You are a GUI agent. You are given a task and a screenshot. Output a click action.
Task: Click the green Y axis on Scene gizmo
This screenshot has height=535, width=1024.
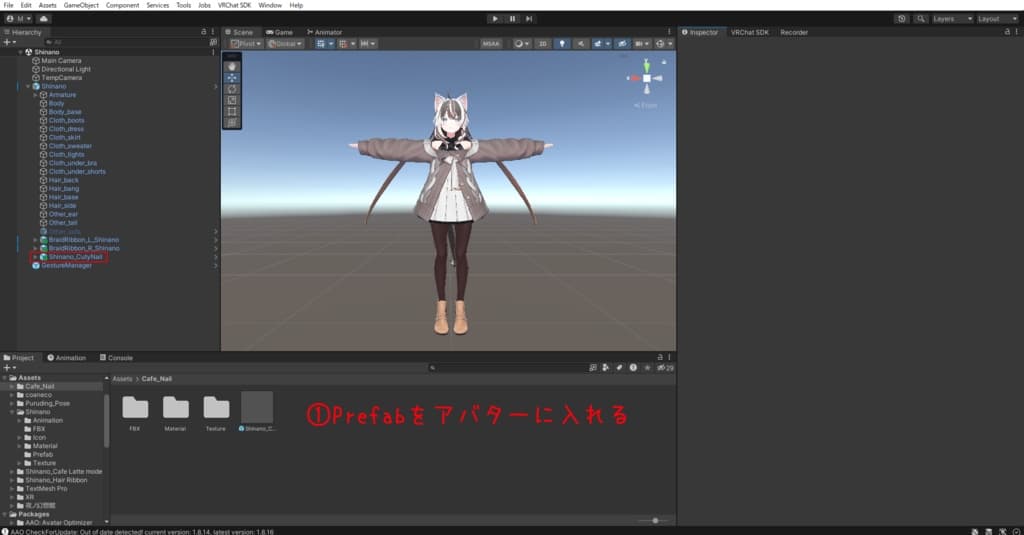pyautogui.click(x=647, y=65)
